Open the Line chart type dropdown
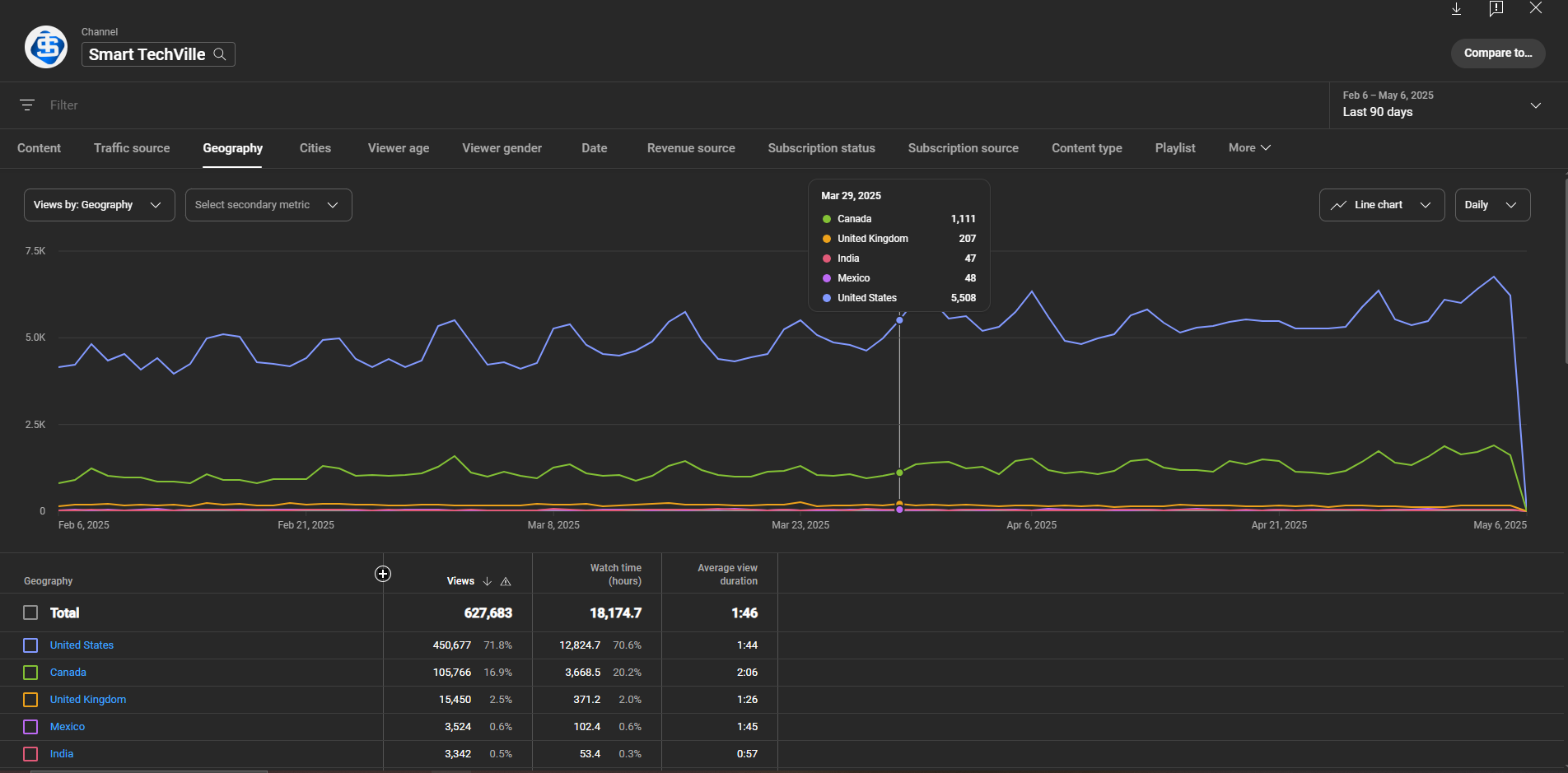 [1382, 205]
